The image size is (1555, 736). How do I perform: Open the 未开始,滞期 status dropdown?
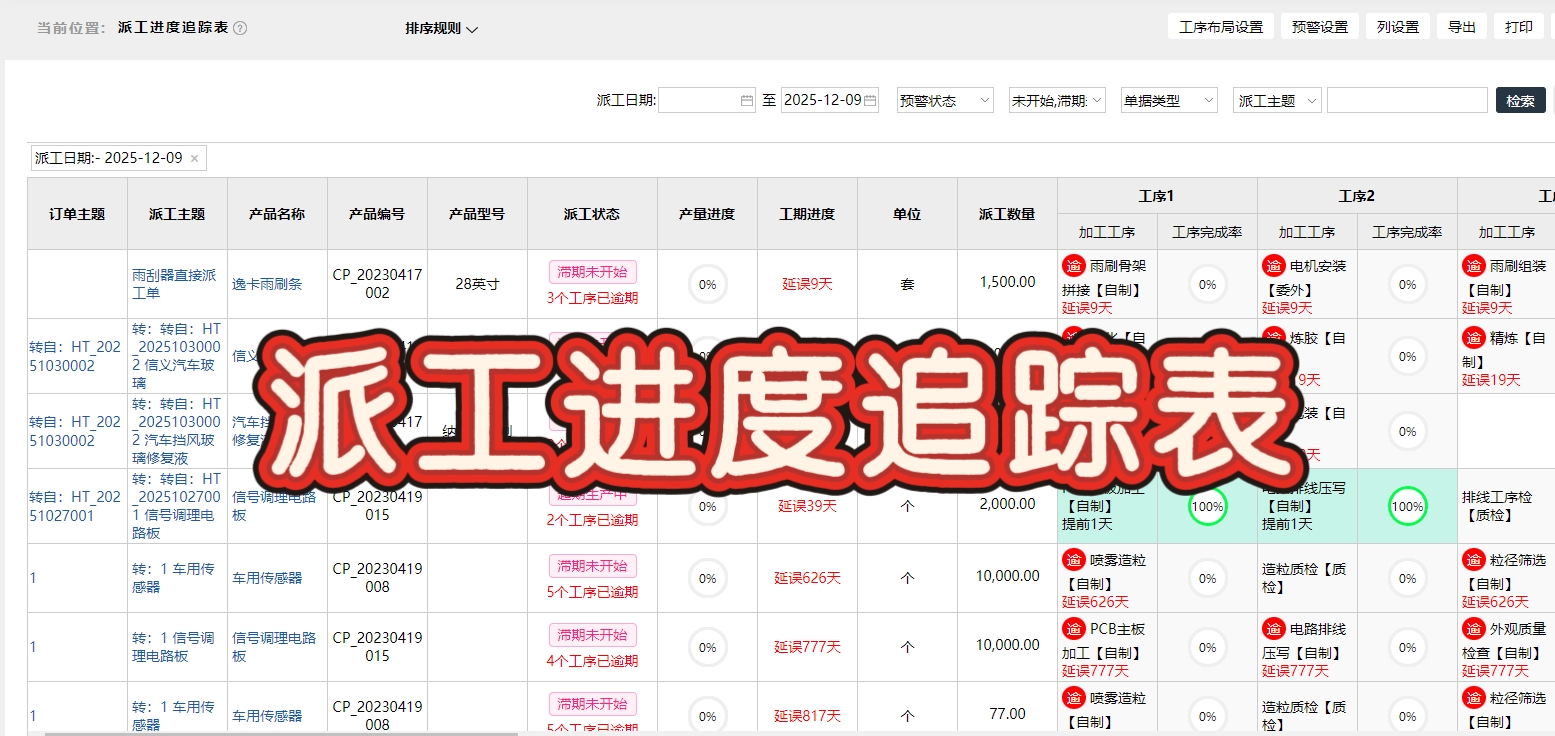pos(1057,100)
